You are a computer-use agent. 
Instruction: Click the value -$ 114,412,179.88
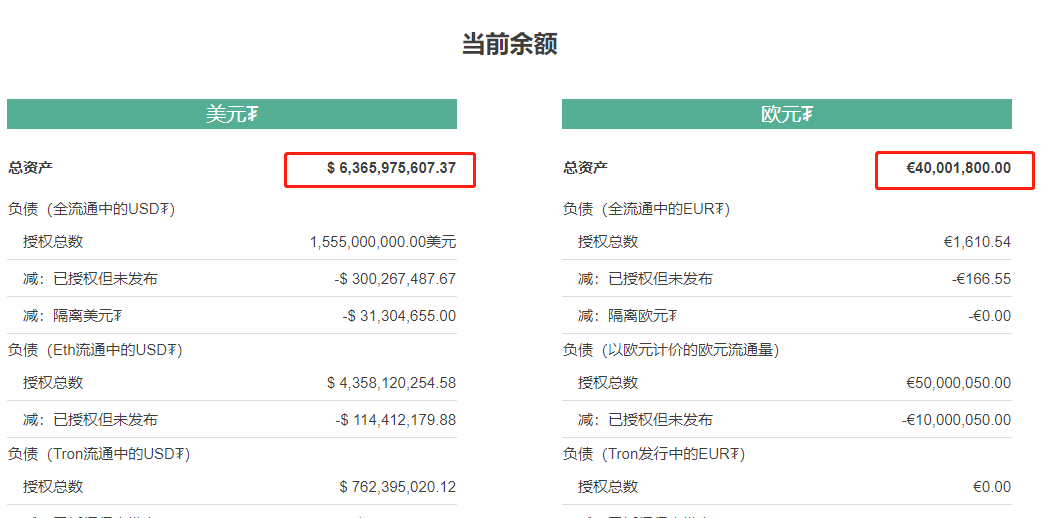pyautogui.click(x=395, y=420)
